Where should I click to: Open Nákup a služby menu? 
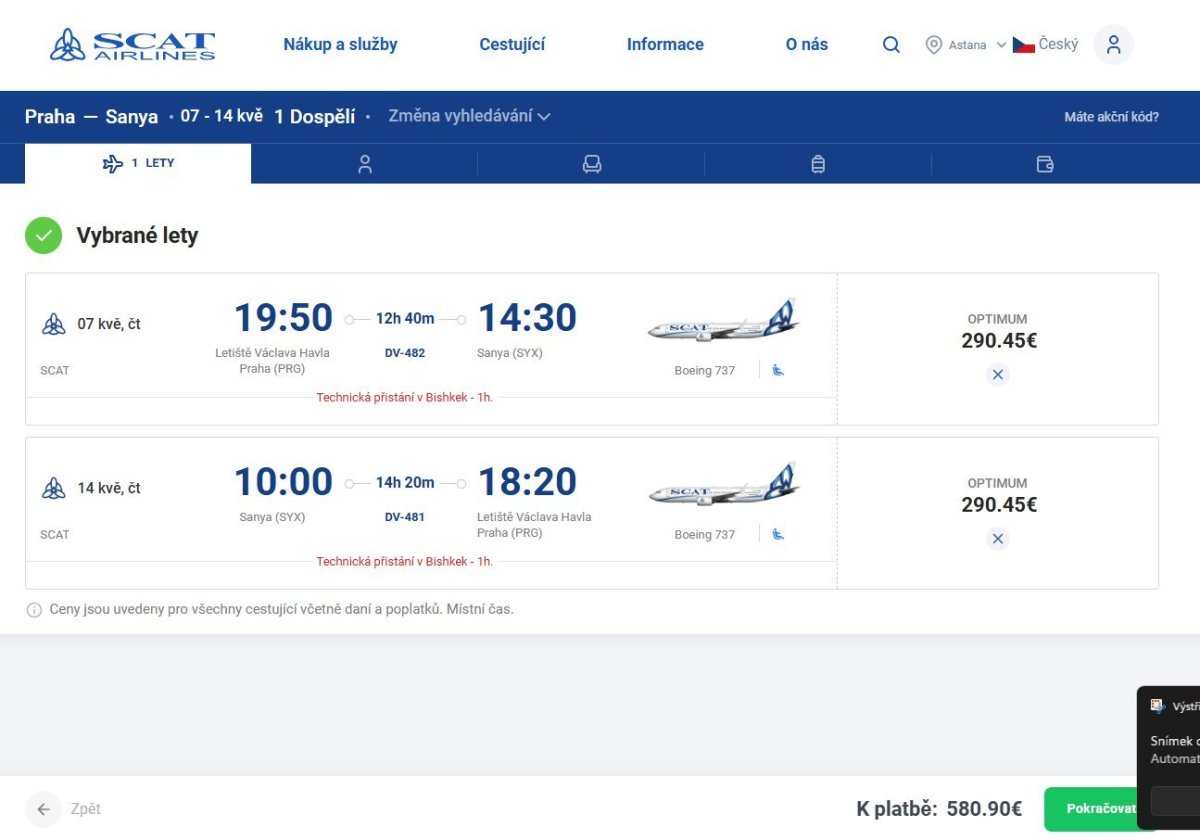(340, 45)
